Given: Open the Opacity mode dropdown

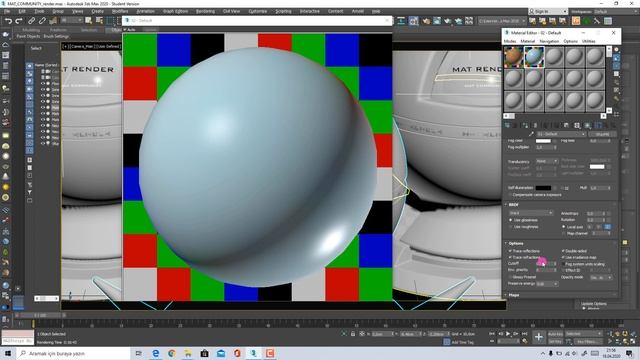Looking at the screenshot, I should 601,277.
